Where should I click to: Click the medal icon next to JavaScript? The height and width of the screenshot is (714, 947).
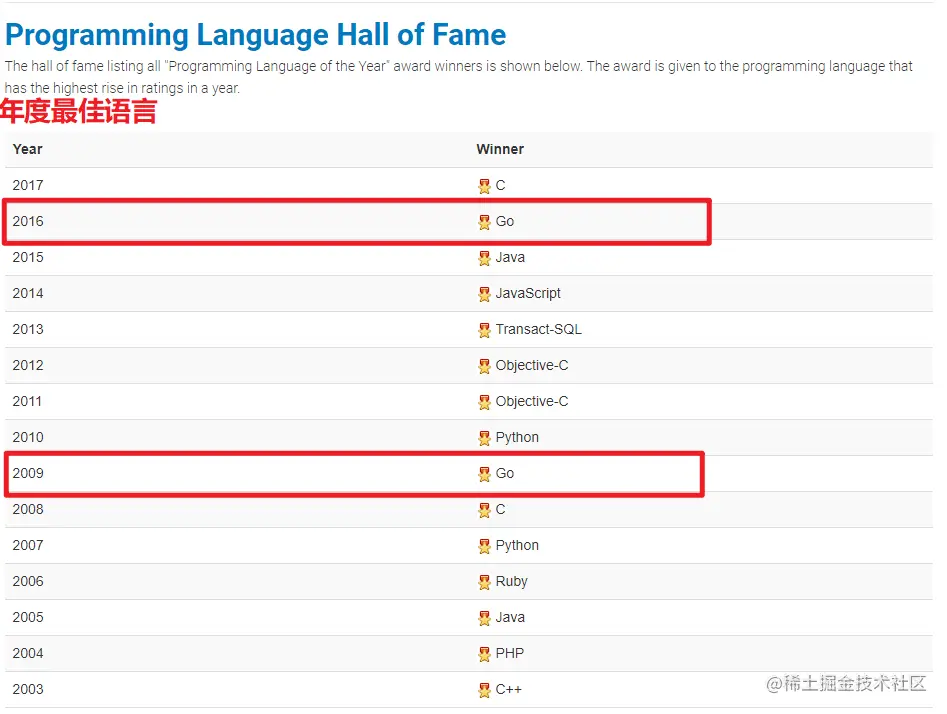[484, 294]
